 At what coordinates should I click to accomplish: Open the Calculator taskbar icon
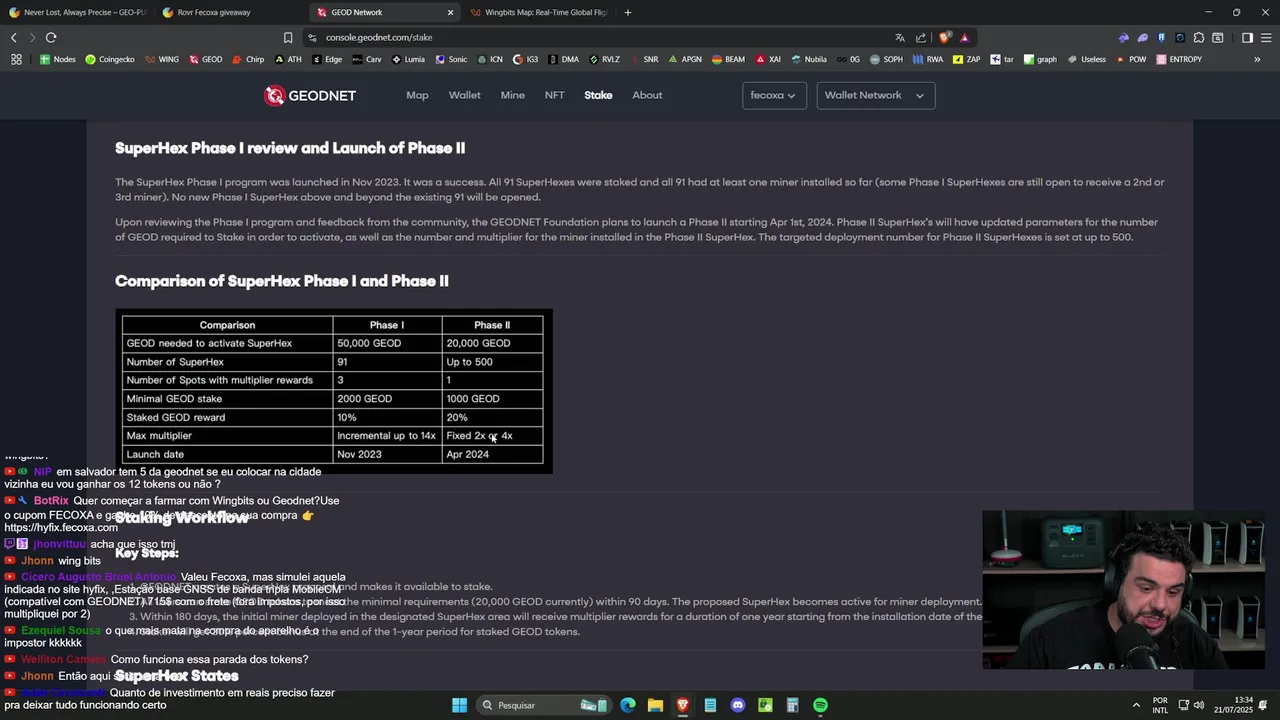792,705
